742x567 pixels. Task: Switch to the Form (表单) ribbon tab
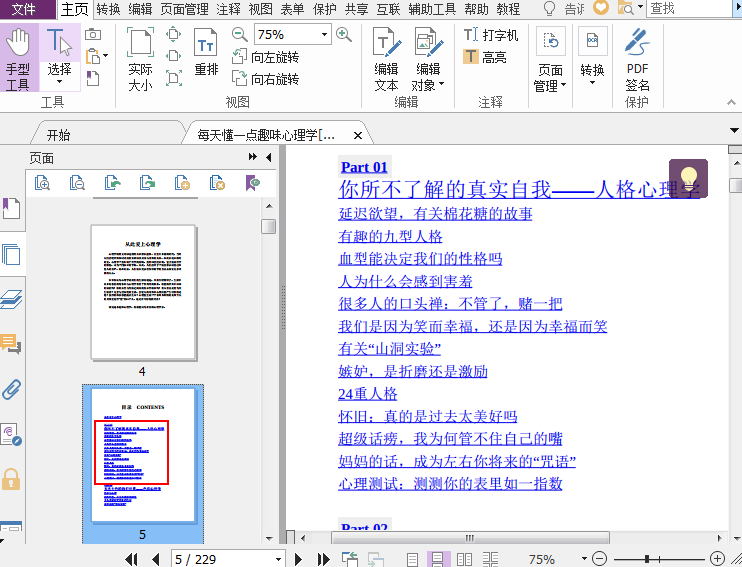point(292,9)
